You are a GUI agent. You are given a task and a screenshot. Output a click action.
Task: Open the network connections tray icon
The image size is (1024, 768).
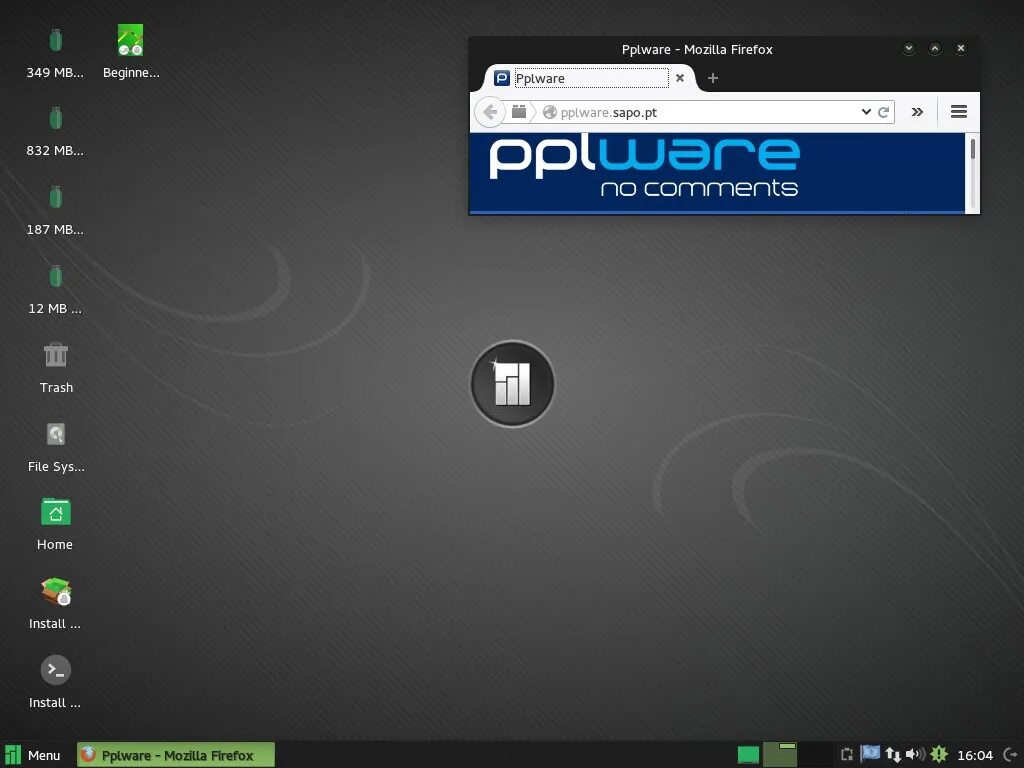pyautogui.click(x=893, y=754)
